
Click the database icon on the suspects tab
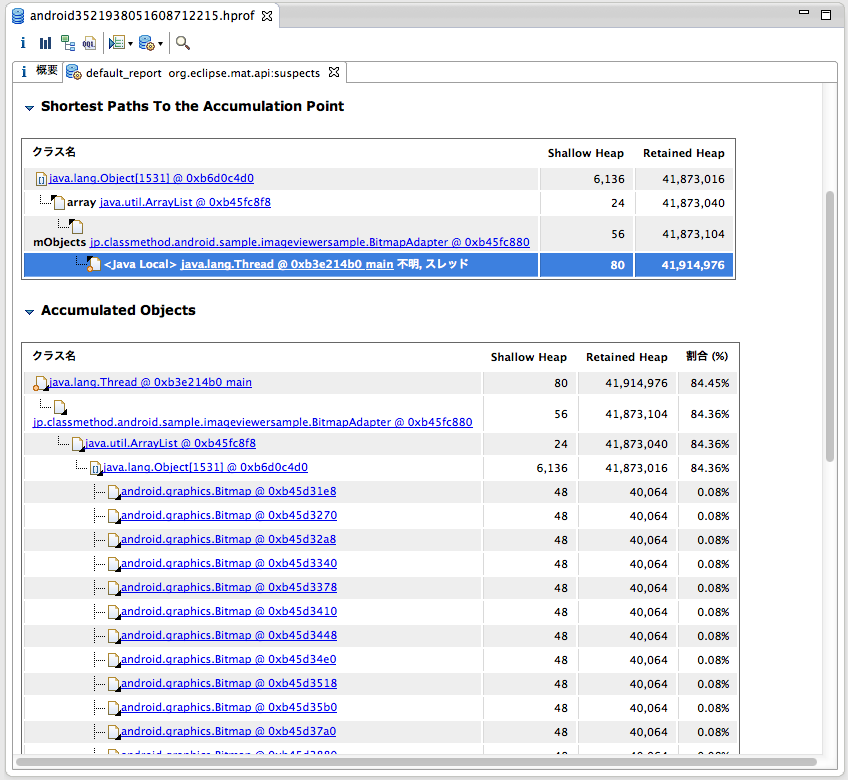pyautogui.click(x=73, y=72)
